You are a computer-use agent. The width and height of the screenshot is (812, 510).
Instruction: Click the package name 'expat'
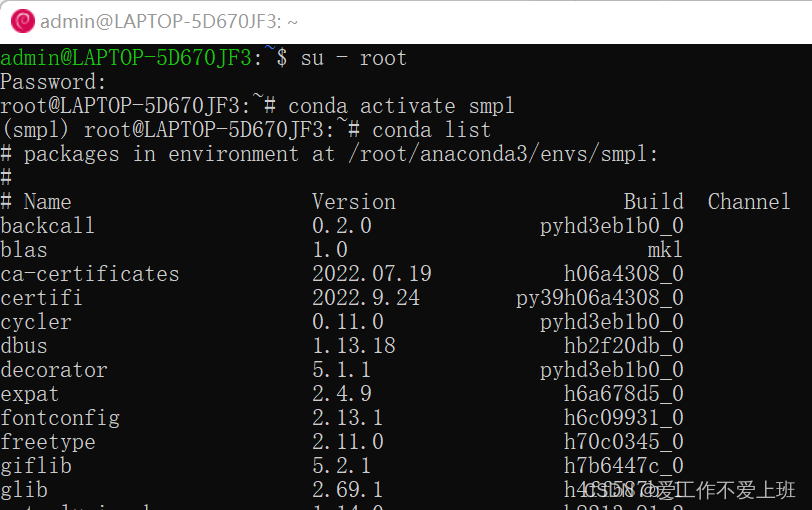click(30, 394)
